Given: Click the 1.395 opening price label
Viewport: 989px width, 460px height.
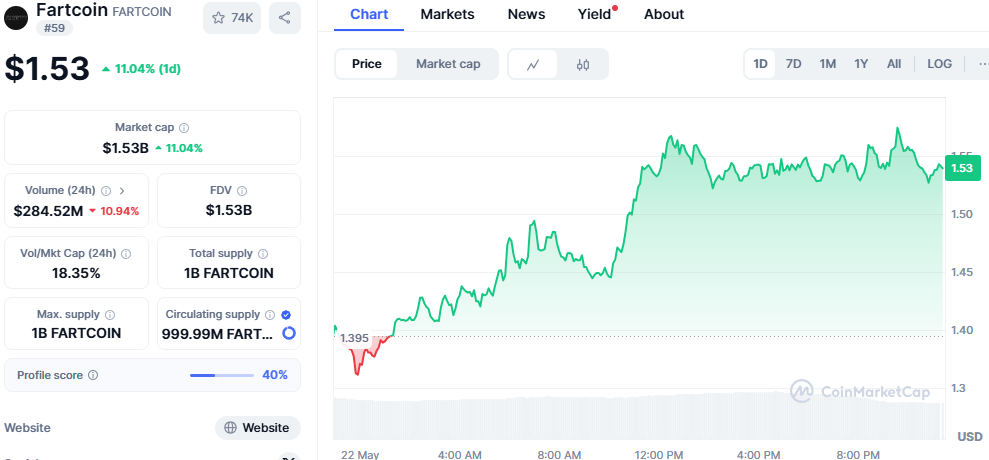Looking at the screenshot, I should 354,338.
